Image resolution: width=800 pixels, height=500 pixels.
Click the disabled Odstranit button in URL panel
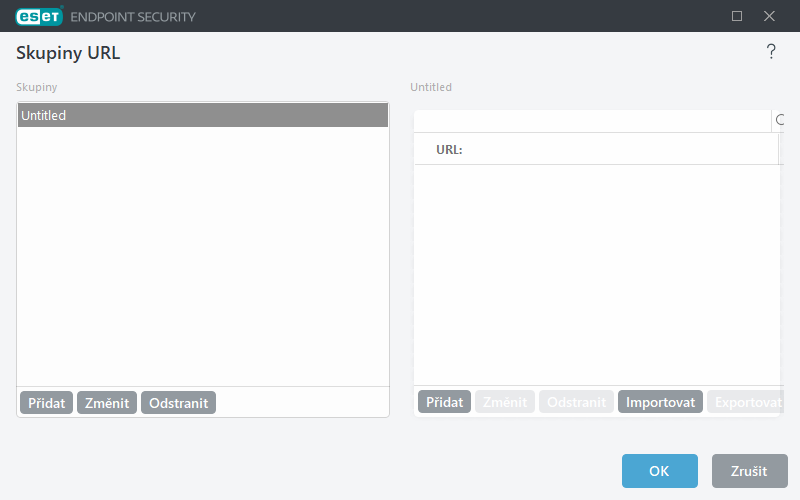[576, 402]
